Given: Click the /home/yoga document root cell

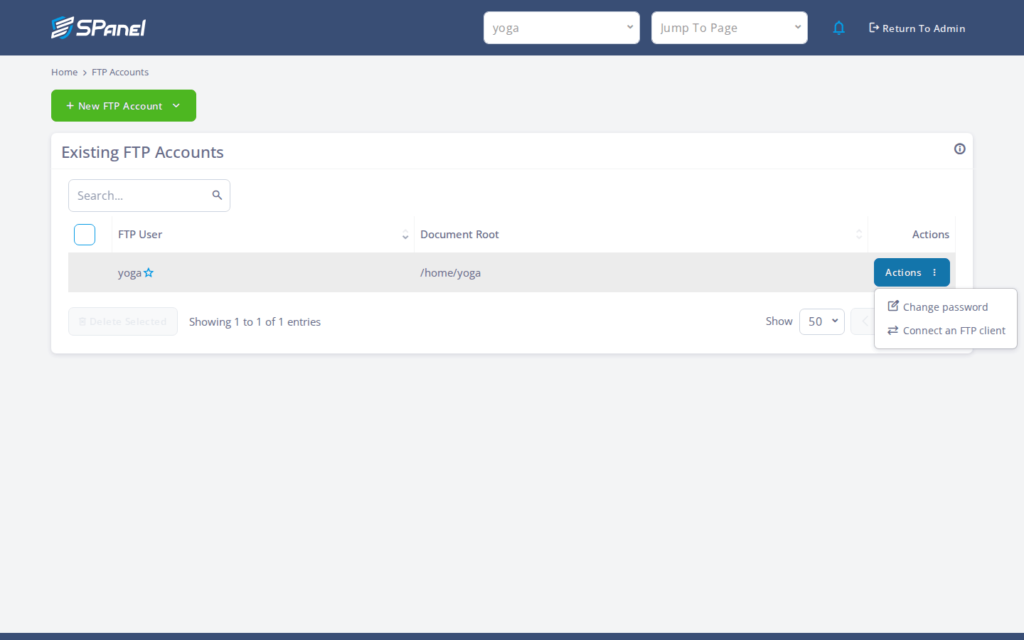Looking at the screenshot, I should (641, 272).
